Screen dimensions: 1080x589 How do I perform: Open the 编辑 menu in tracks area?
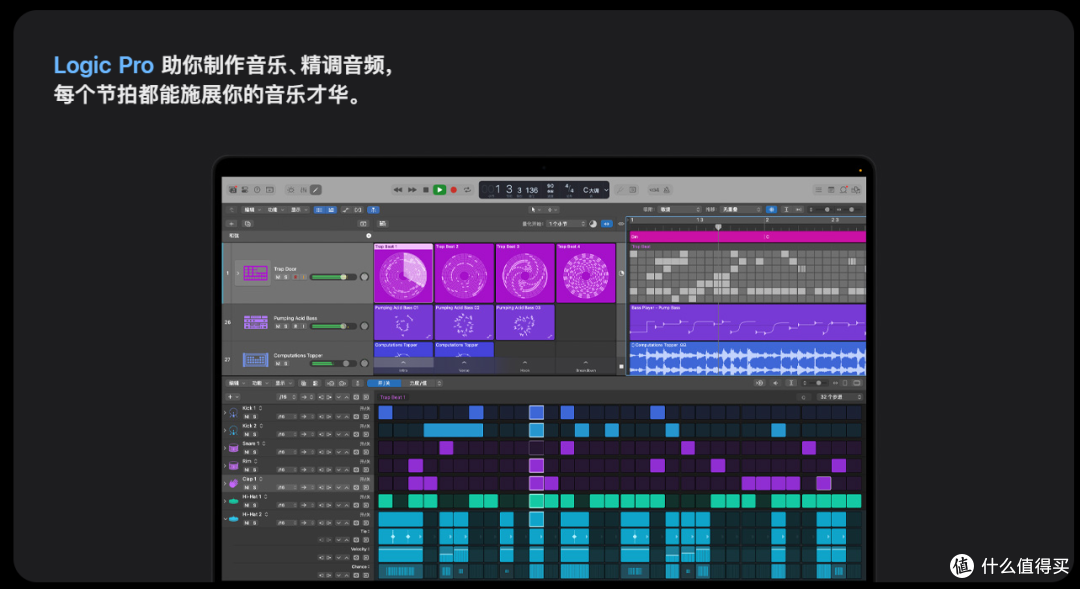point(251,209)
